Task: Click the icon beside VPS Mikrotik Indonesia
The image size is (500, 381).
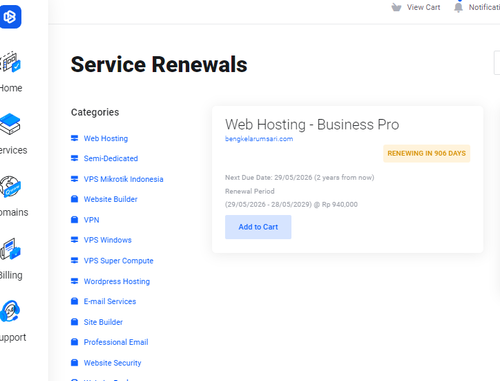Action: pyautogui.click(x=74, y=179)
